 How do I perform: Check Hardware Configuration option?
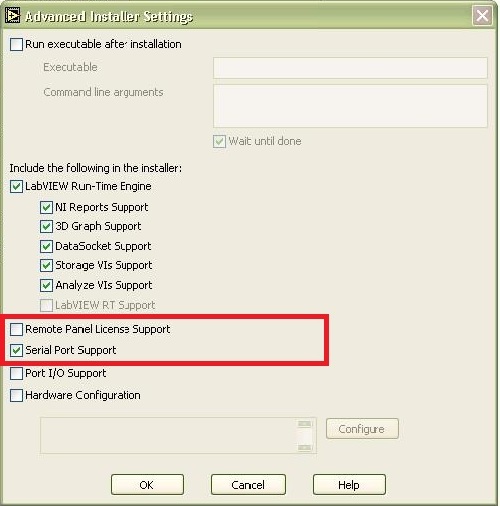[x=16, y=395]
